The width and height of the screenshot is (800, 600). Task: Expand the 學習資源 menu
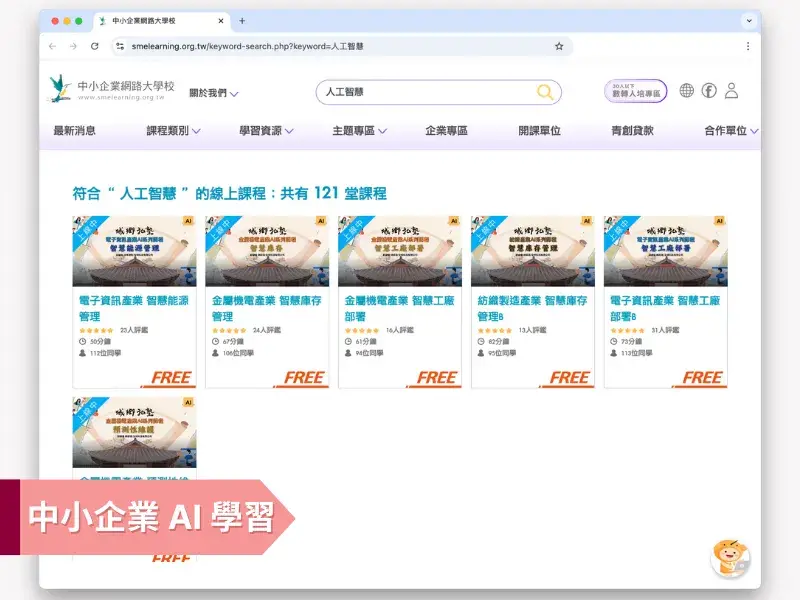[x=266, y=131]
